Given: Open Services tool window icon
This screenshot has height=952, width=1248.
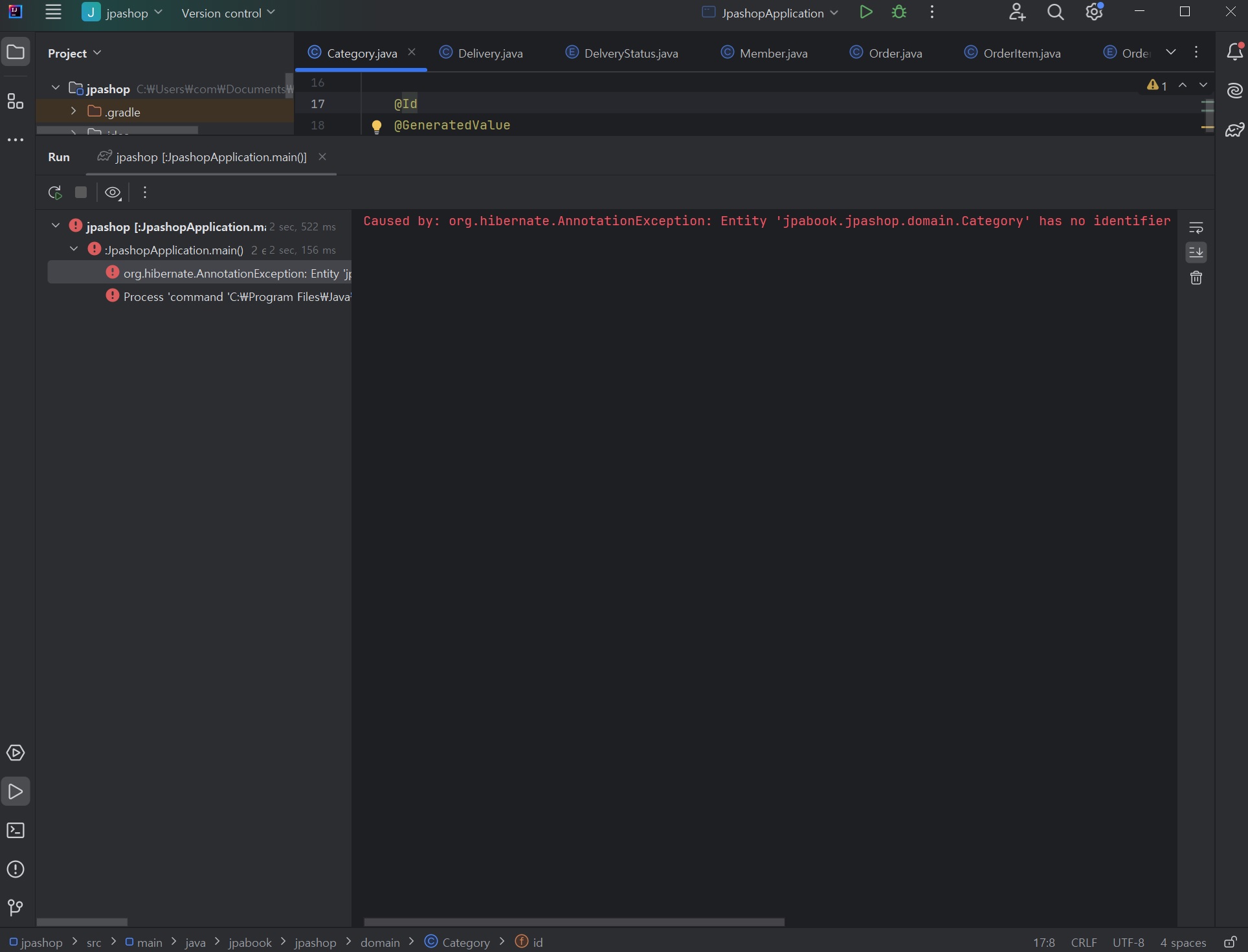Looking at the screenshot, I should pos(16,753).
